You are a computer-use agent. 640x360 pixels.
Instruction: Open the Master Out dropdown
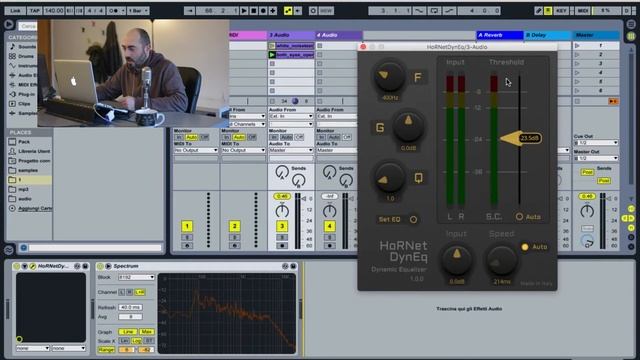tap(596, 158)
